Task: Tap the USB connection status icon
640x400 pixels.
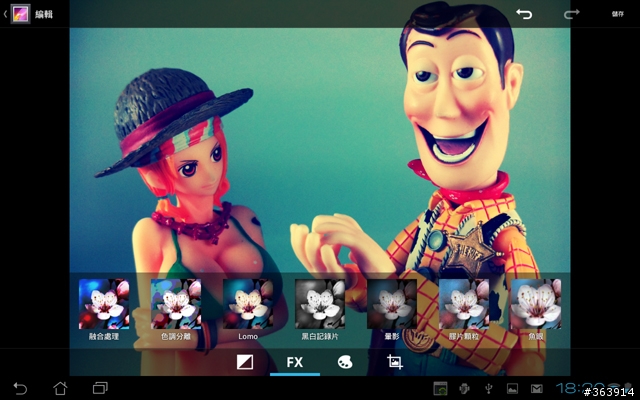Action: (x=488, y=389)
